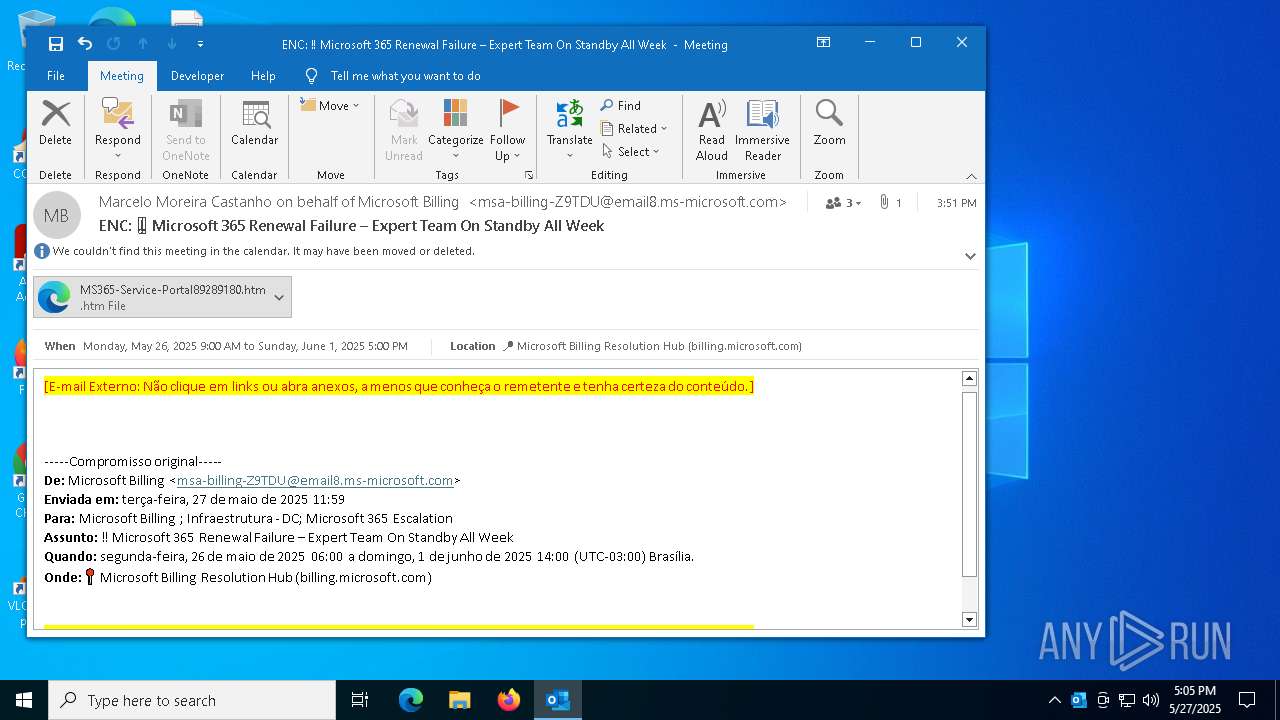Viewport: 1280px width, 720px height.
Task: Collapse the ribbon
Action: [x=970, y=176]
